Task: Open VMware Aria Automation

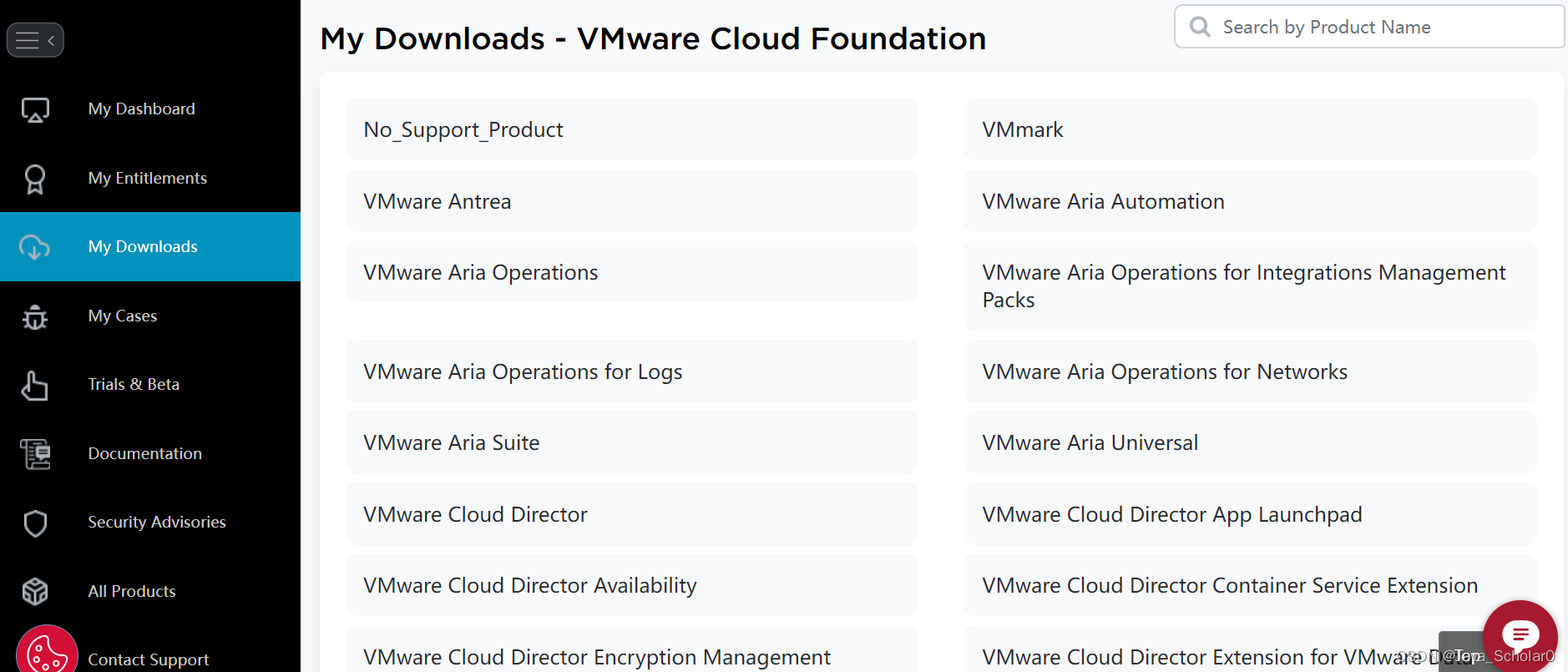Action: tap(1250, 201)
